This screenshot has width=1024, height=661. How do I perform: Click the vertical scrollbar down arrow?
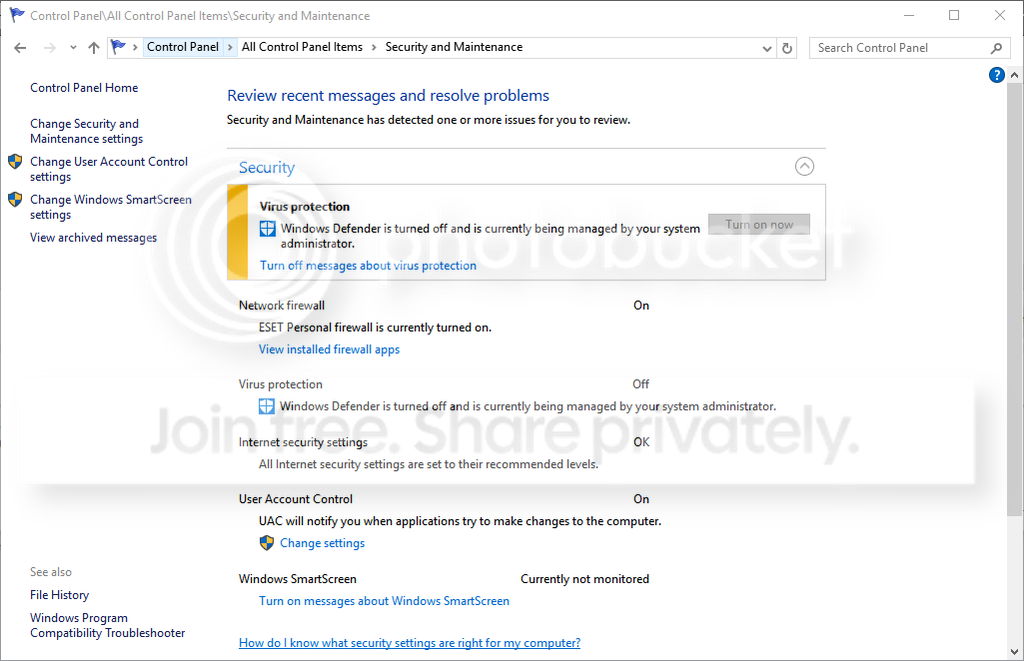click(x=1014, y=652)
